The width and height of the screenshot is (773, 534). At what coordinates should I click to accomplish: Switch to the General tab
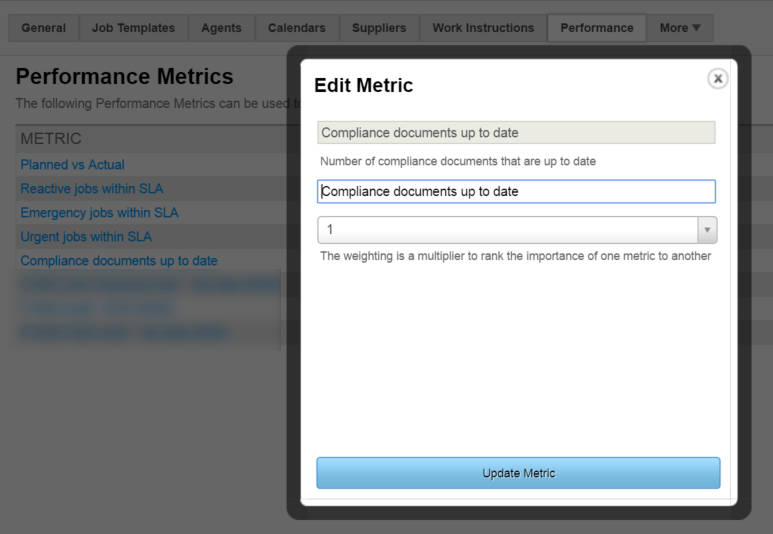pos(43,28)
